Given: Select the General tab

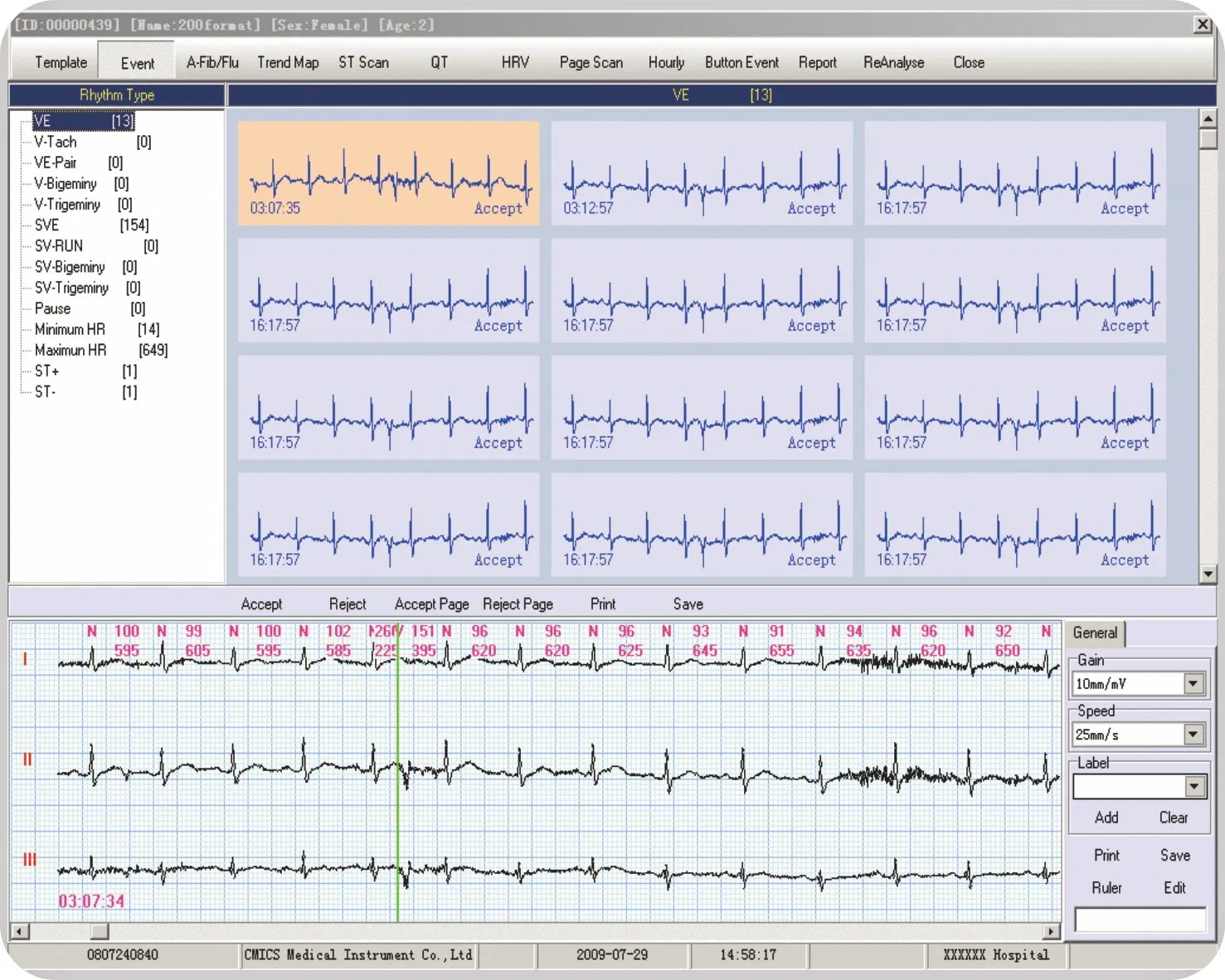Looking at the screenshot, I should click(x=1095, y=633).
